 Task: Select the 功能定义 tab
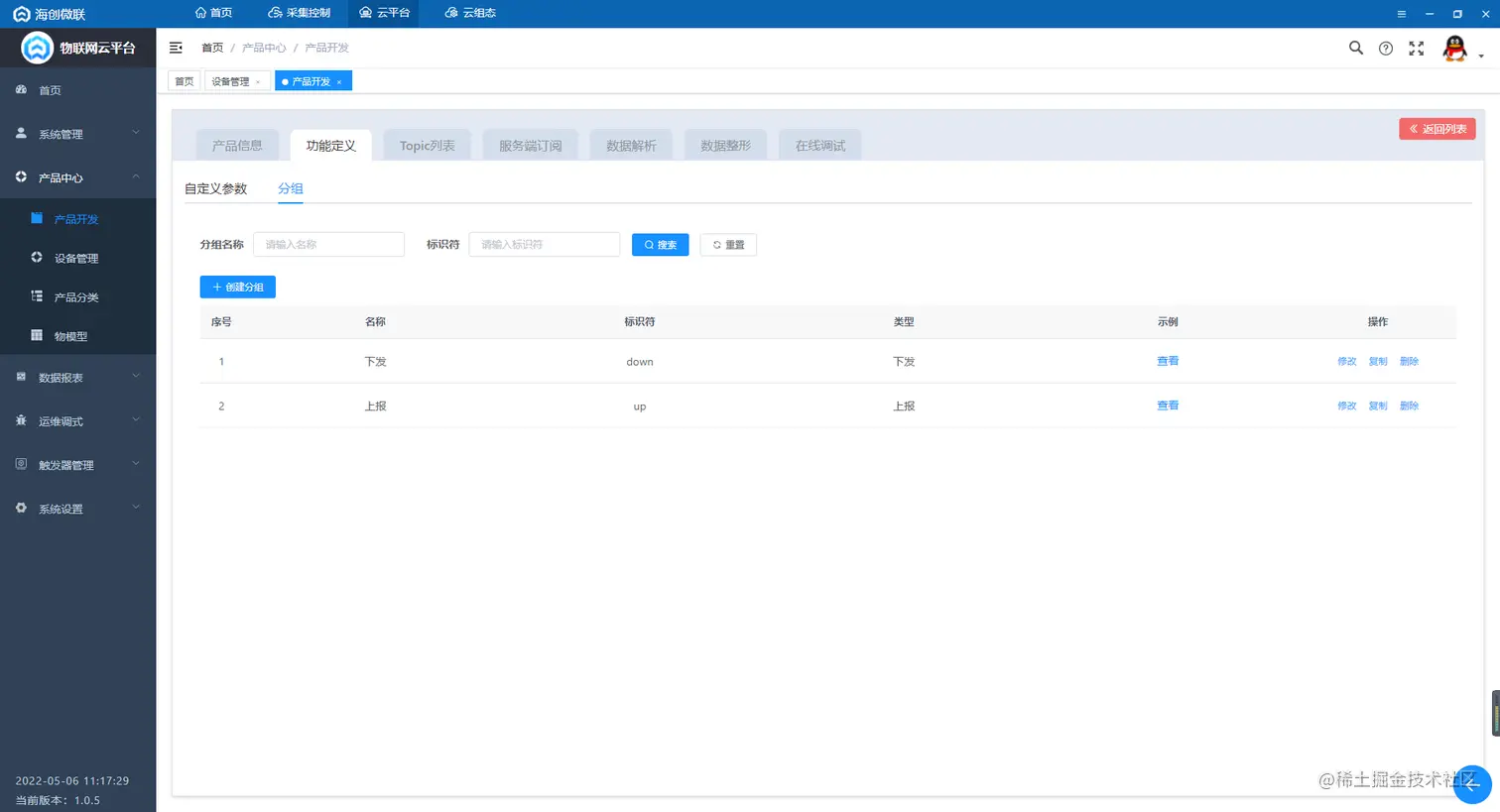point(330,146)
